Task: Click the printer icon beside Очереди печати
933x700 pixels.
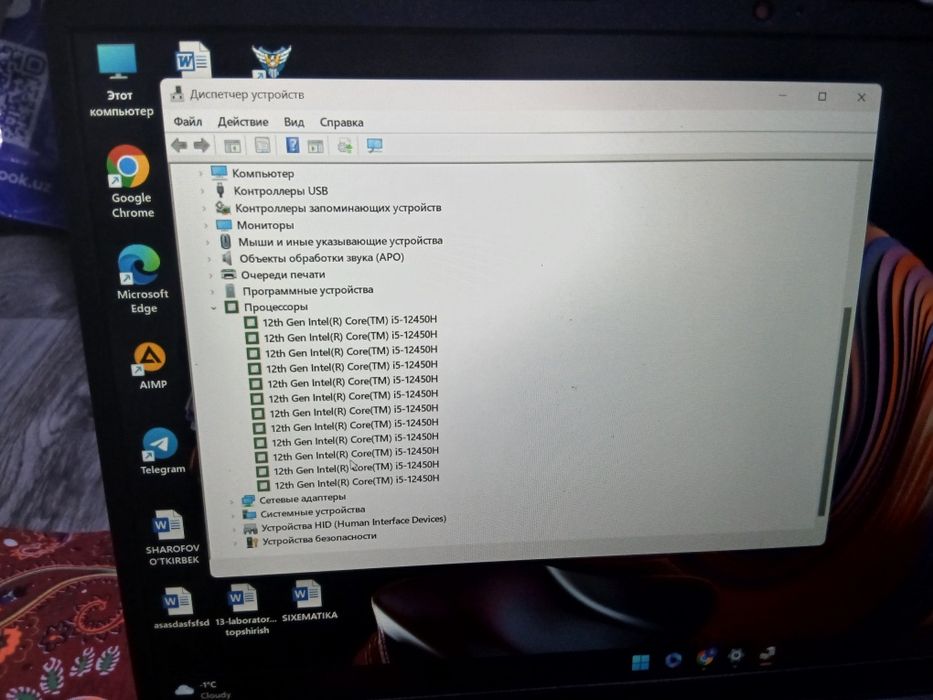Action: point(228,274)
